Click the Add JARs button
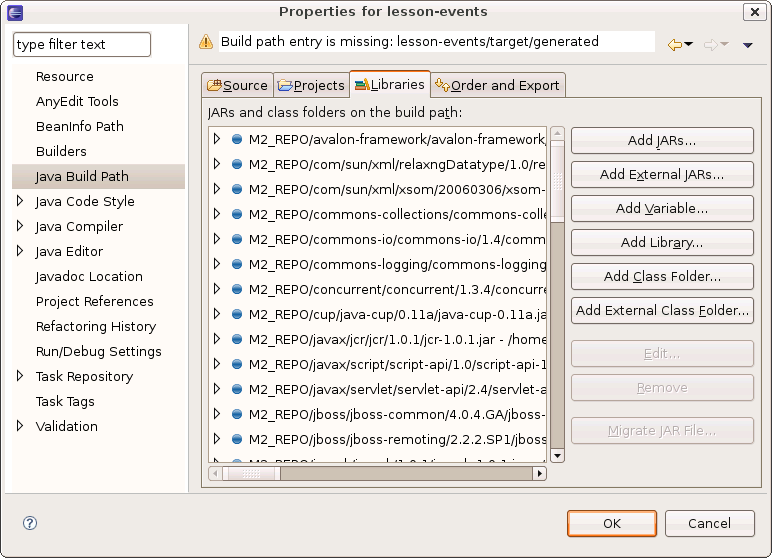This screenshot has height=558, width=772. pyautogui.click(x=662, y=141)
